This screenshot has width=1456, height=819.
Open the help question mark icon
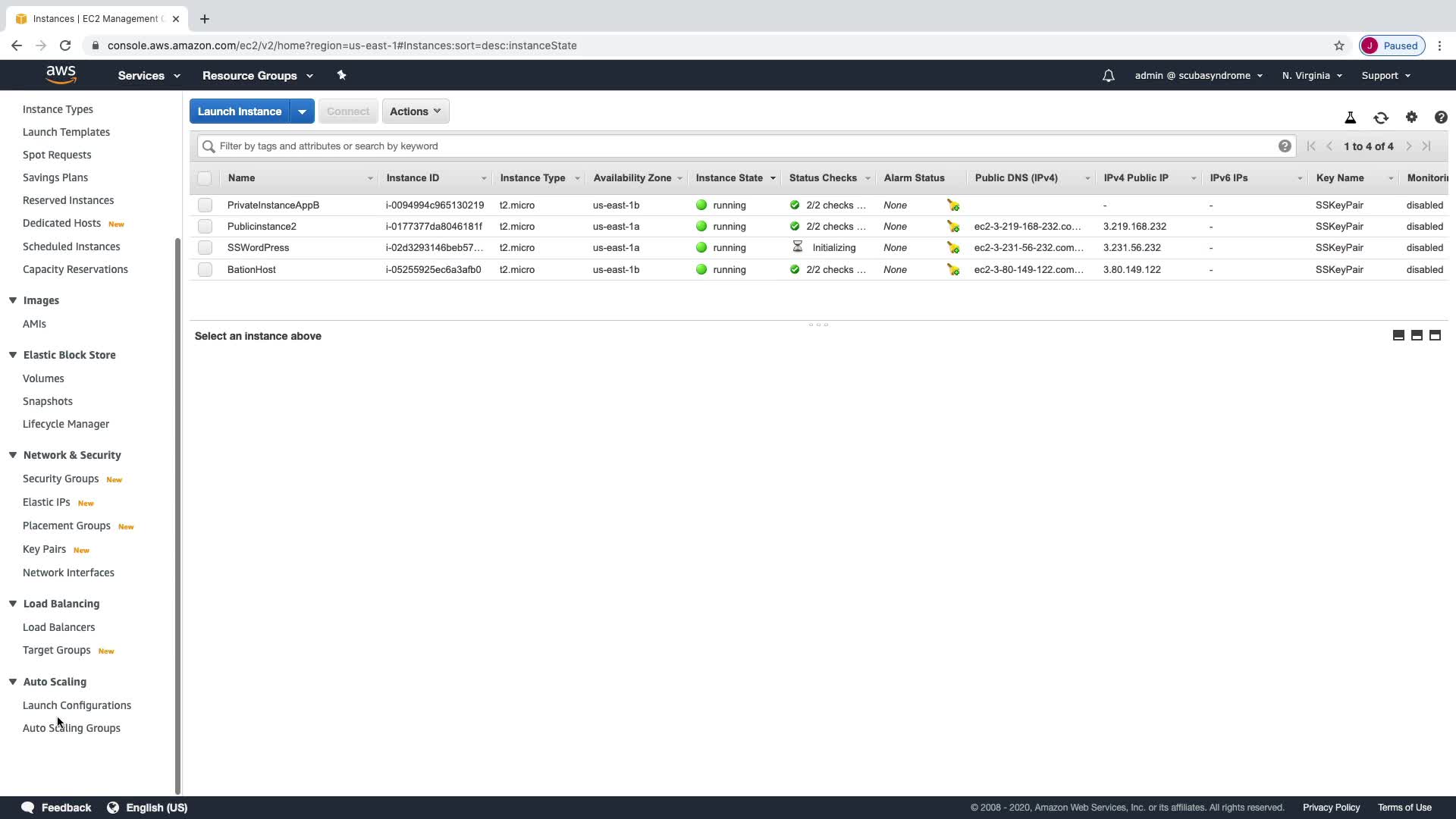point(1440,117)
